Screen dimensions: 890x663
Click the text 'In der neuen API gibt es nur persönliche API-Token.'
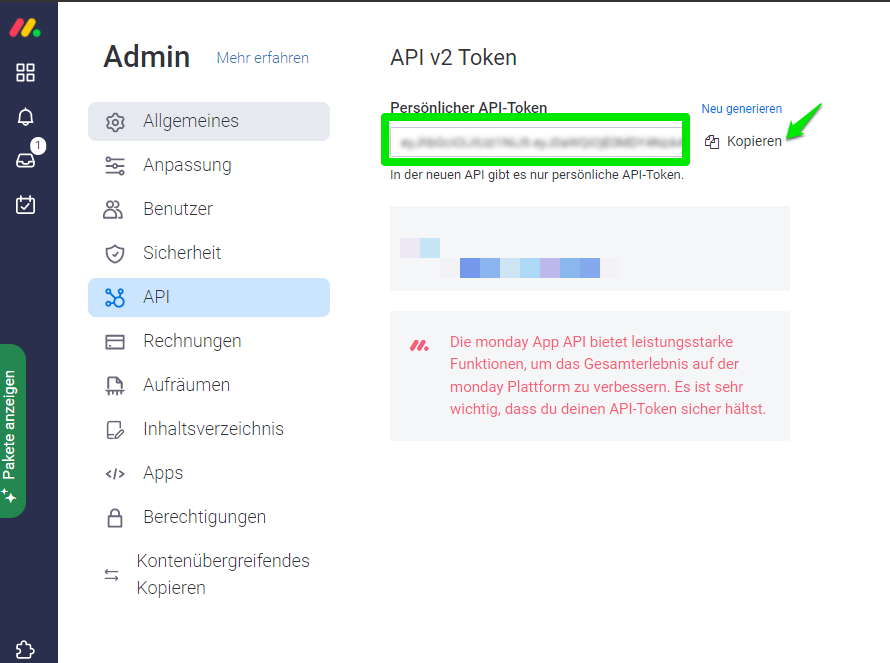pos(537,175)
